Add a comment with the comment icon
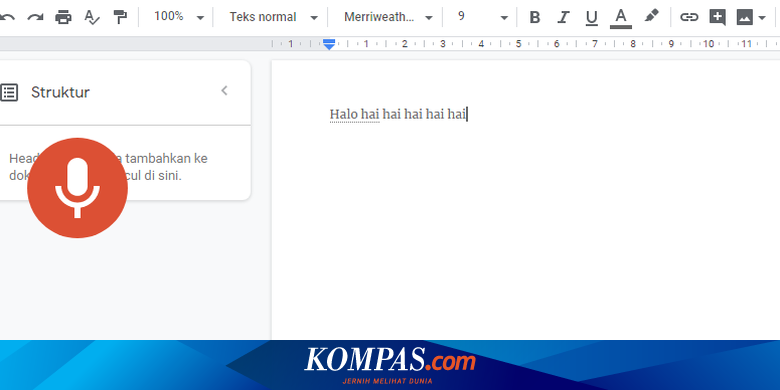Viewport: 780px width, 390px height. click(x=717, y=17)
